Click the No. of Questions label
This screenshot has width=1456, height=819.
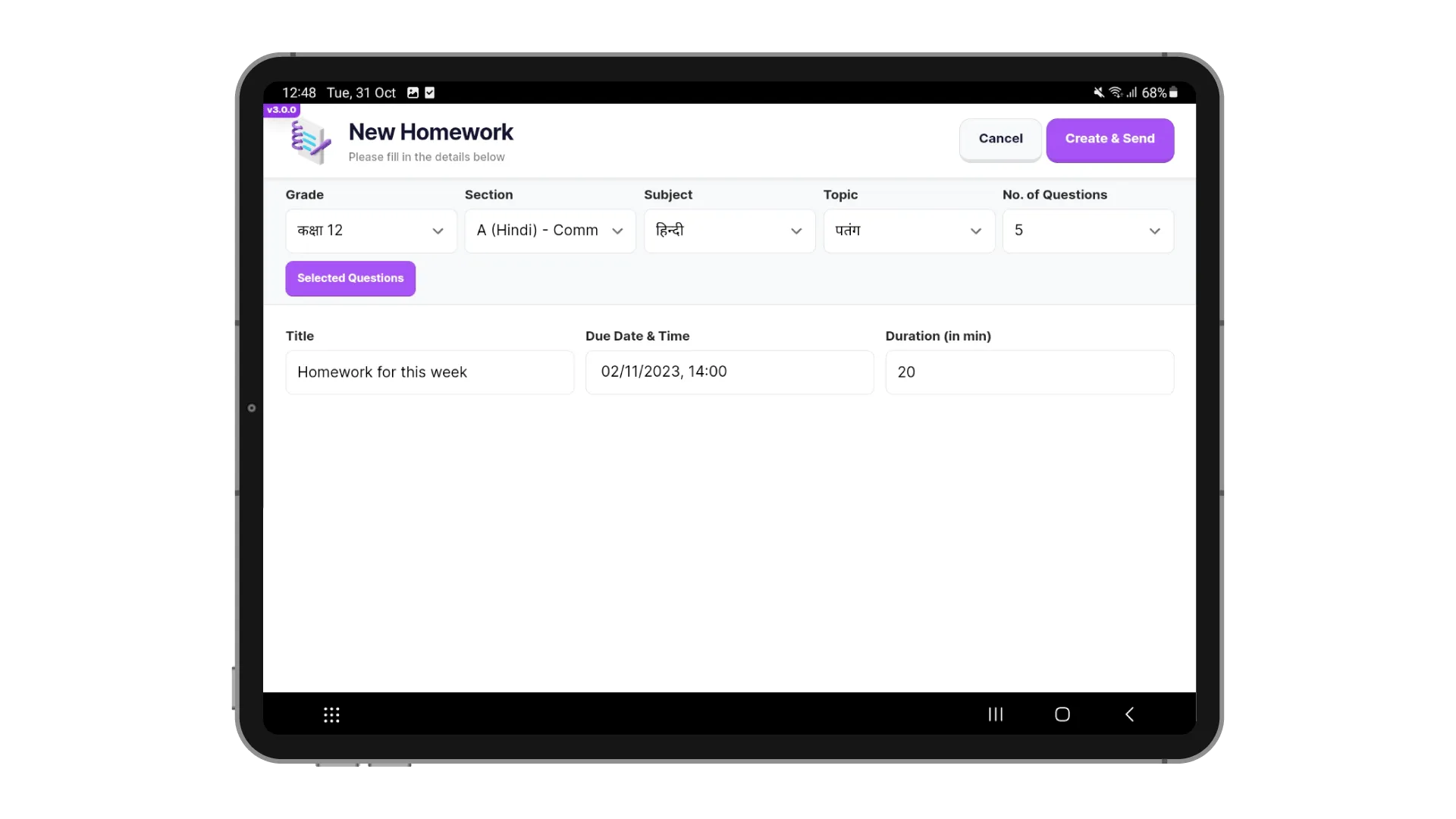[1055, 195]
